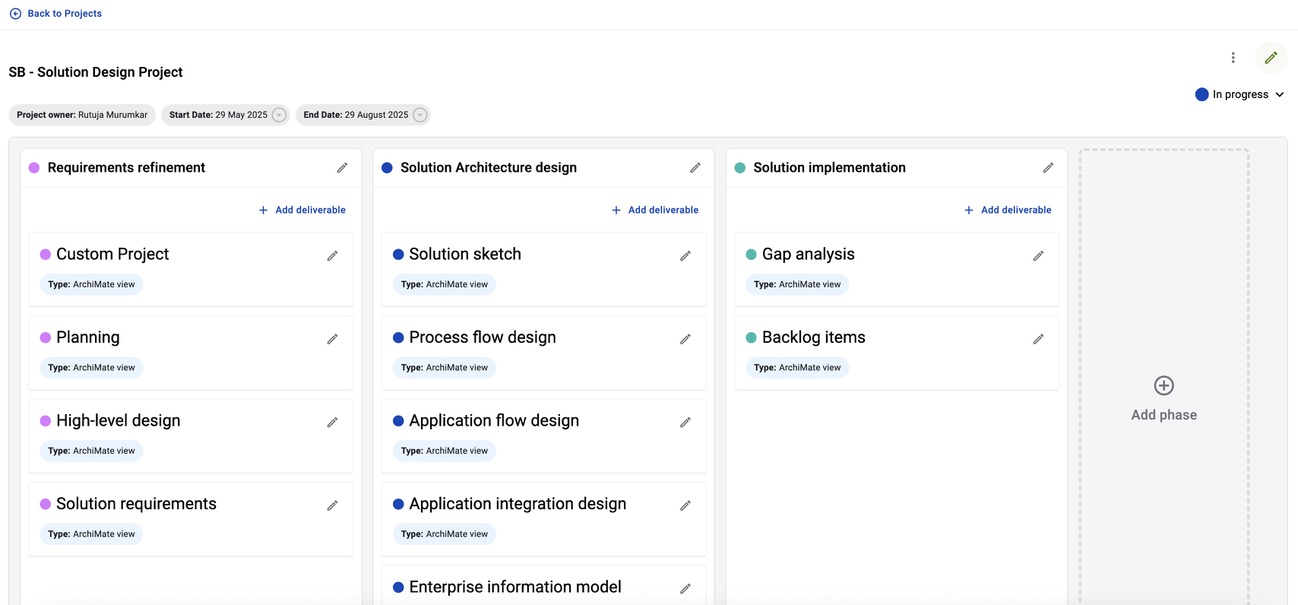Click the green pencil edit project icon
The image size is (1298, 605).
(x=1271, y=58)
